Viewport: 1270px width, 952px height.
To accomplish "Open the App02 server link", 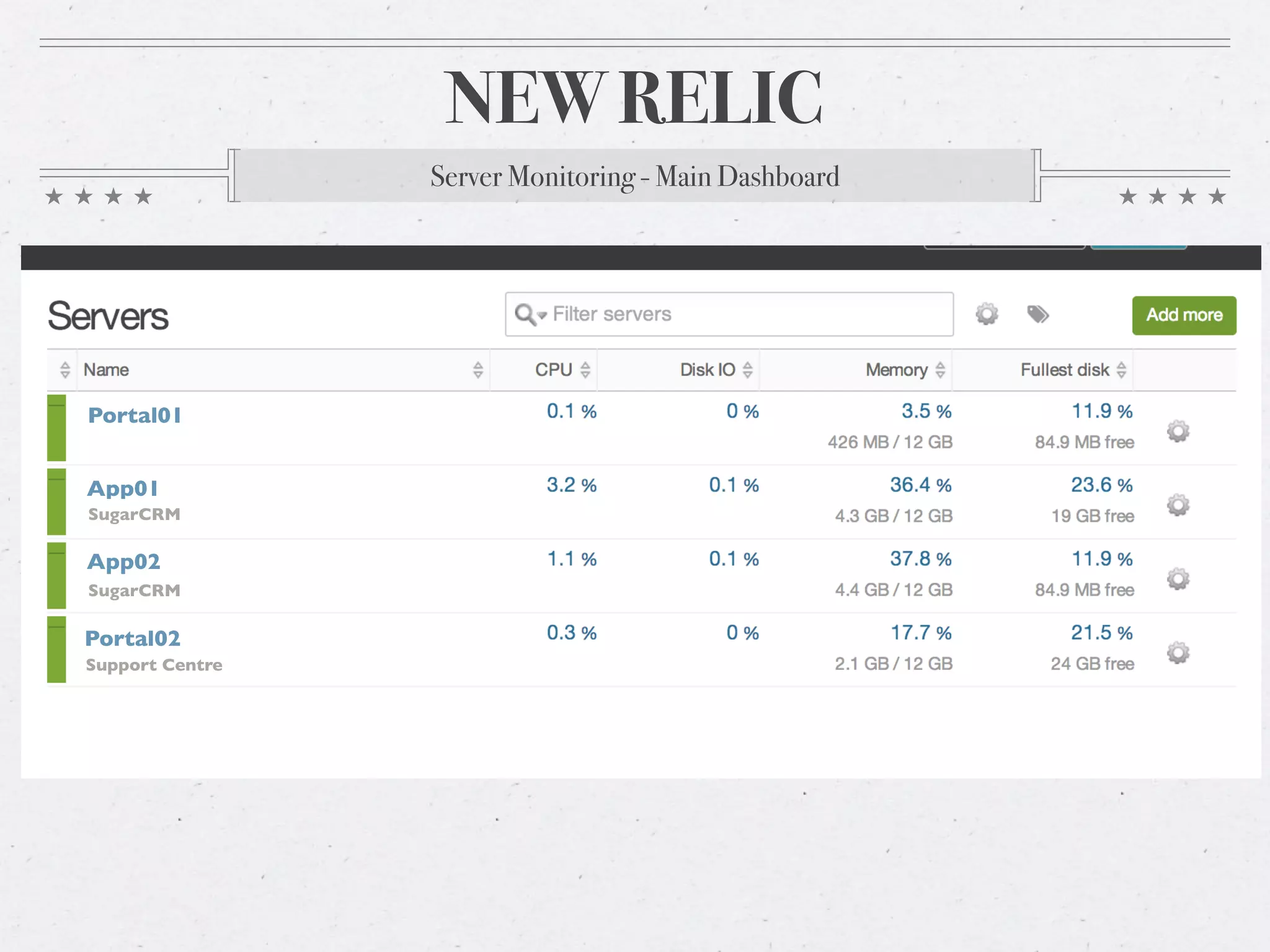I will [124, 562].
